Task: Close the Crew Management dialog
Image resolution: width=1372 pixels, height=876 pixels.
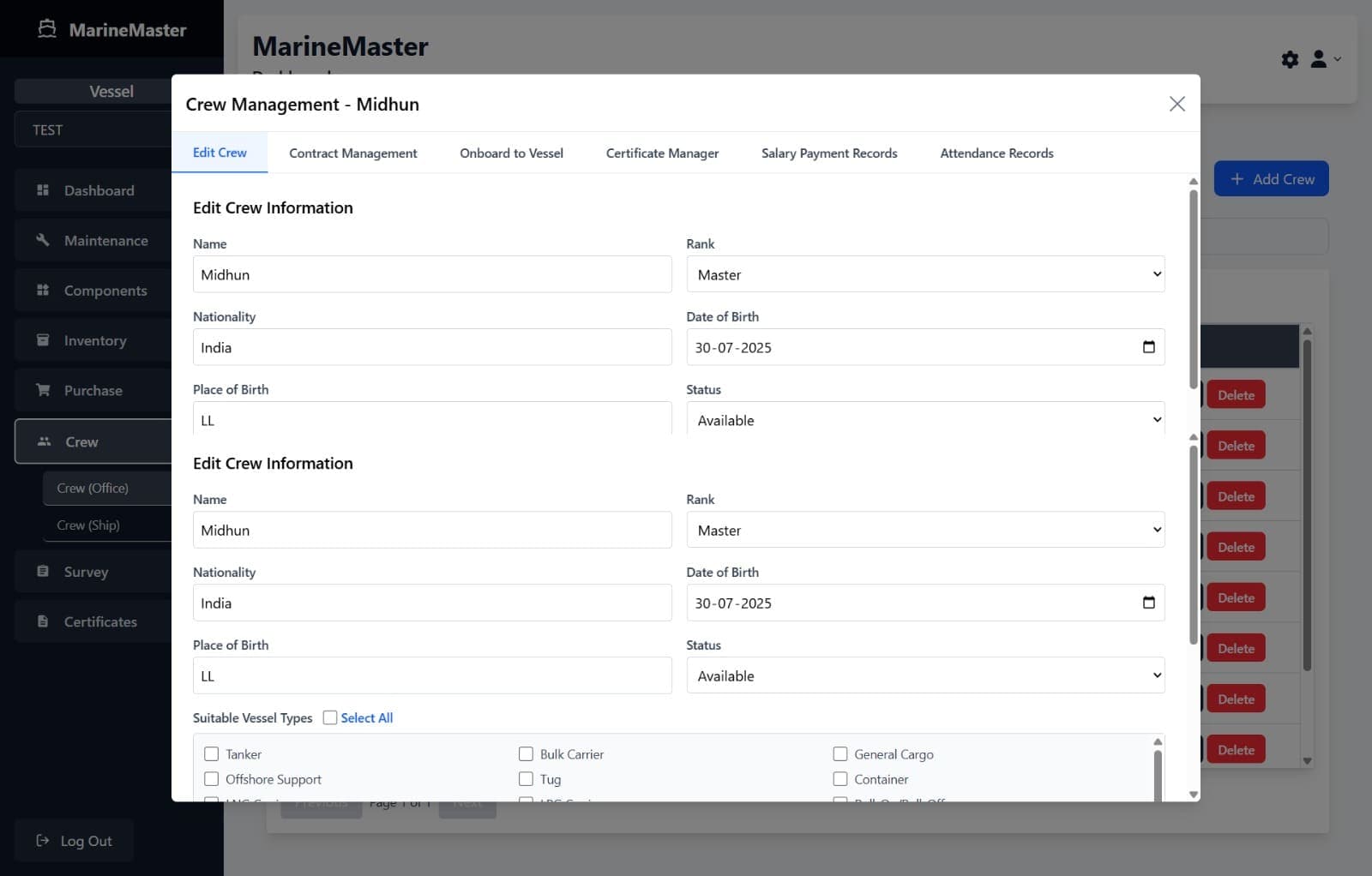Action: [1176, 104]
